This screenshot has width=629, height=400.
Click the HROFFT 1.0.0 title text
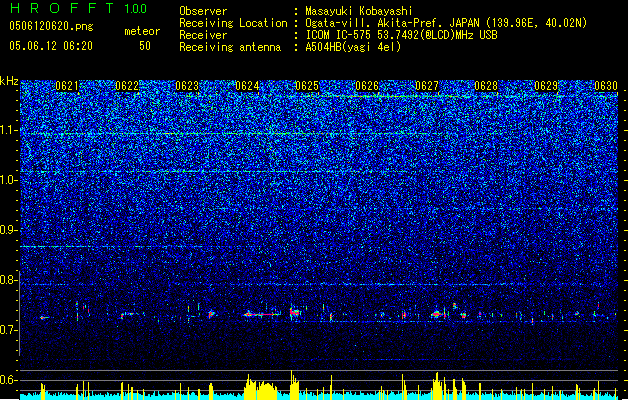pyautogui.click(x=78, y=8)
